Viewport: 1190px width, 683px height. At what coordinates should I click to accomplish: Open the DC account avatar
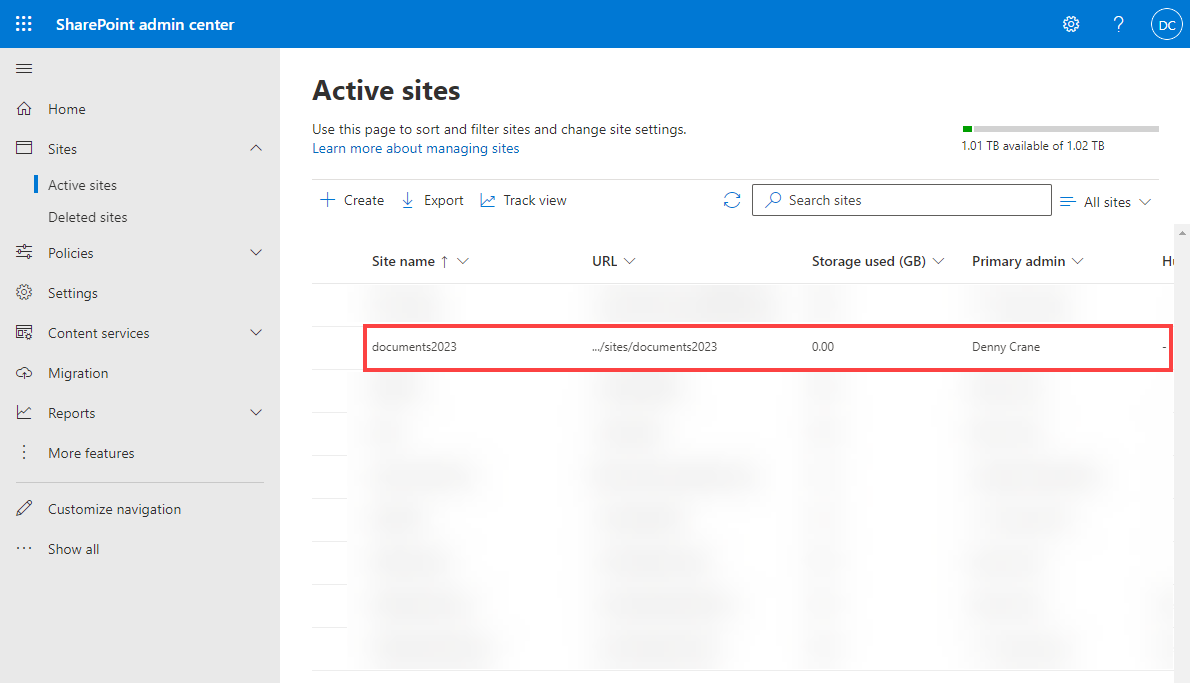[1166, 24]
